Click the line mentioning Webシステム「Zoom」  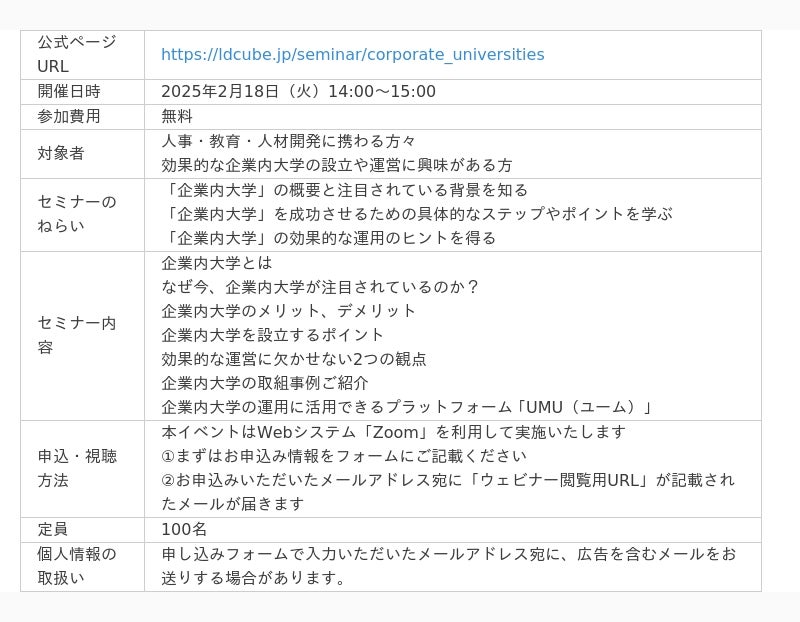[x=393, y=432]
